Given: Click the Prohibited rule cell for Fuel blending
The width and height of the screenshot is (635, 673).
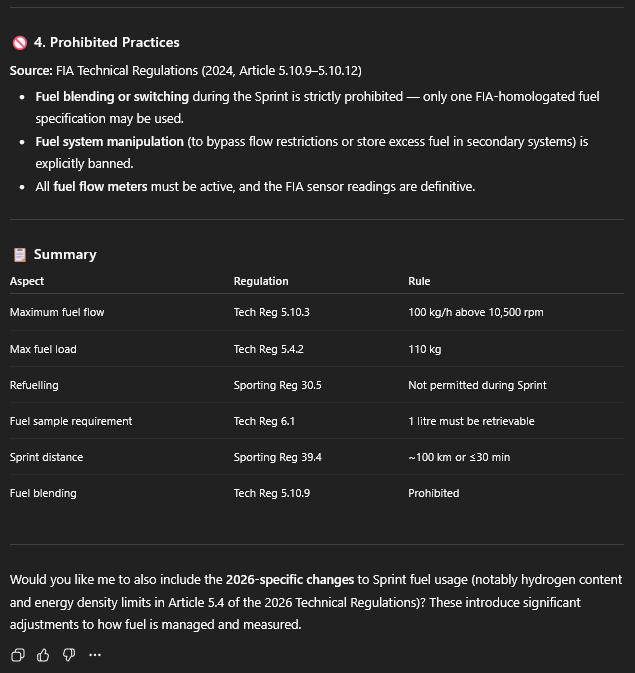Looking at the screenshot, I should coord(433,493).
